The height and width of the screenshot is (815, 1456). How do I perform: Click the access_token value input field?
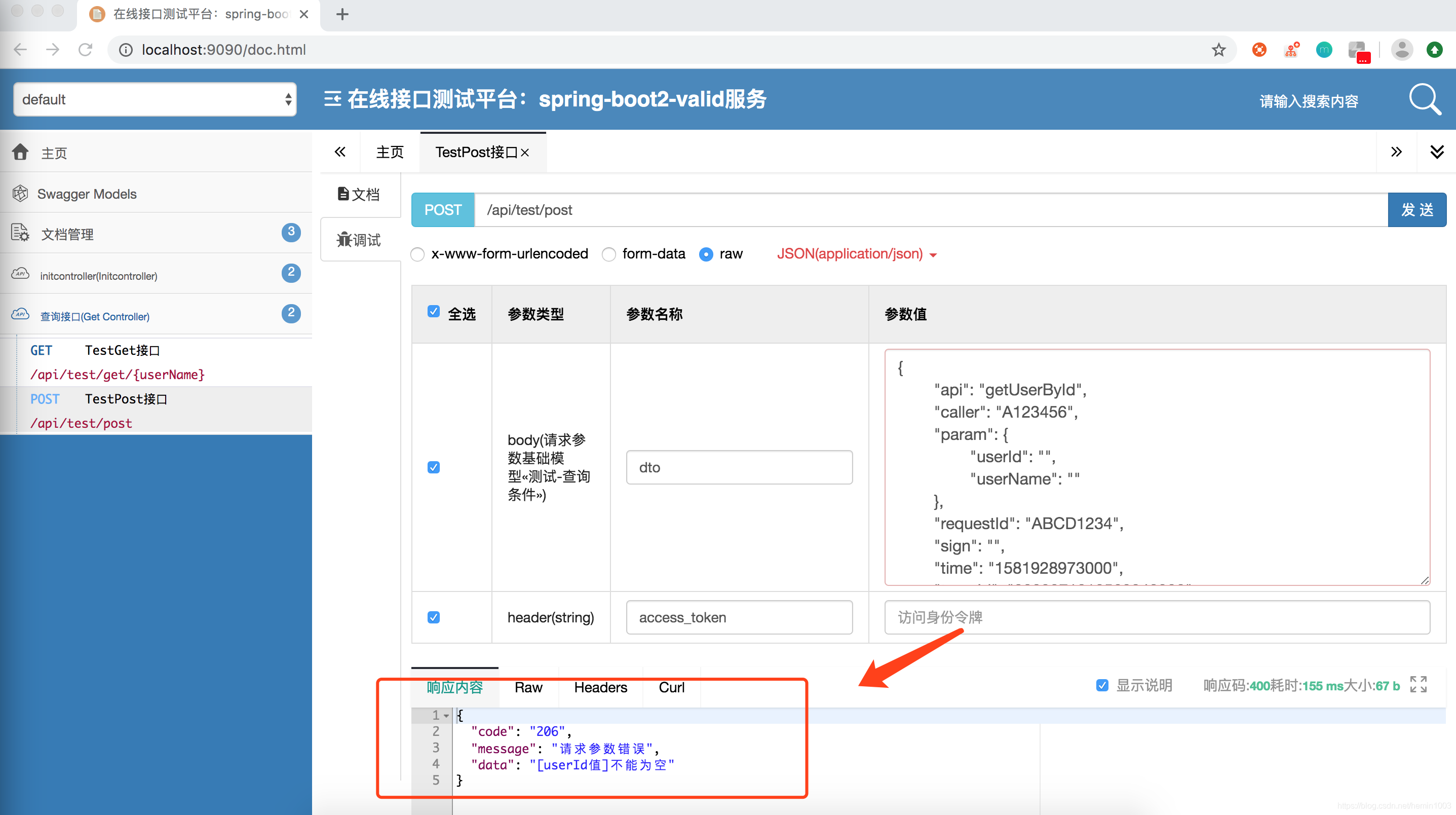[x=1157, y=617]
